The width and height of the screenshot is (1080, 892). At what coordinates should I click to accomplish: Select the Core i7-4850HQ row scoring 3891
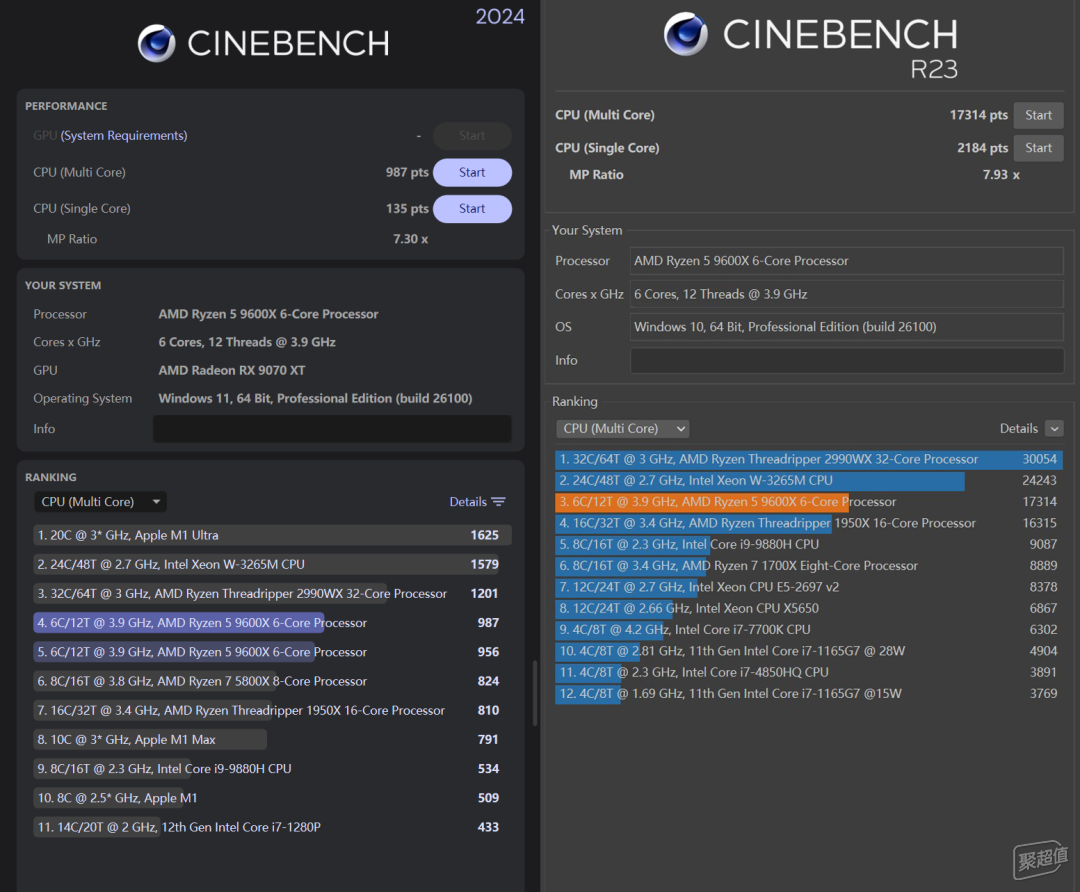(x=809, y=673)
